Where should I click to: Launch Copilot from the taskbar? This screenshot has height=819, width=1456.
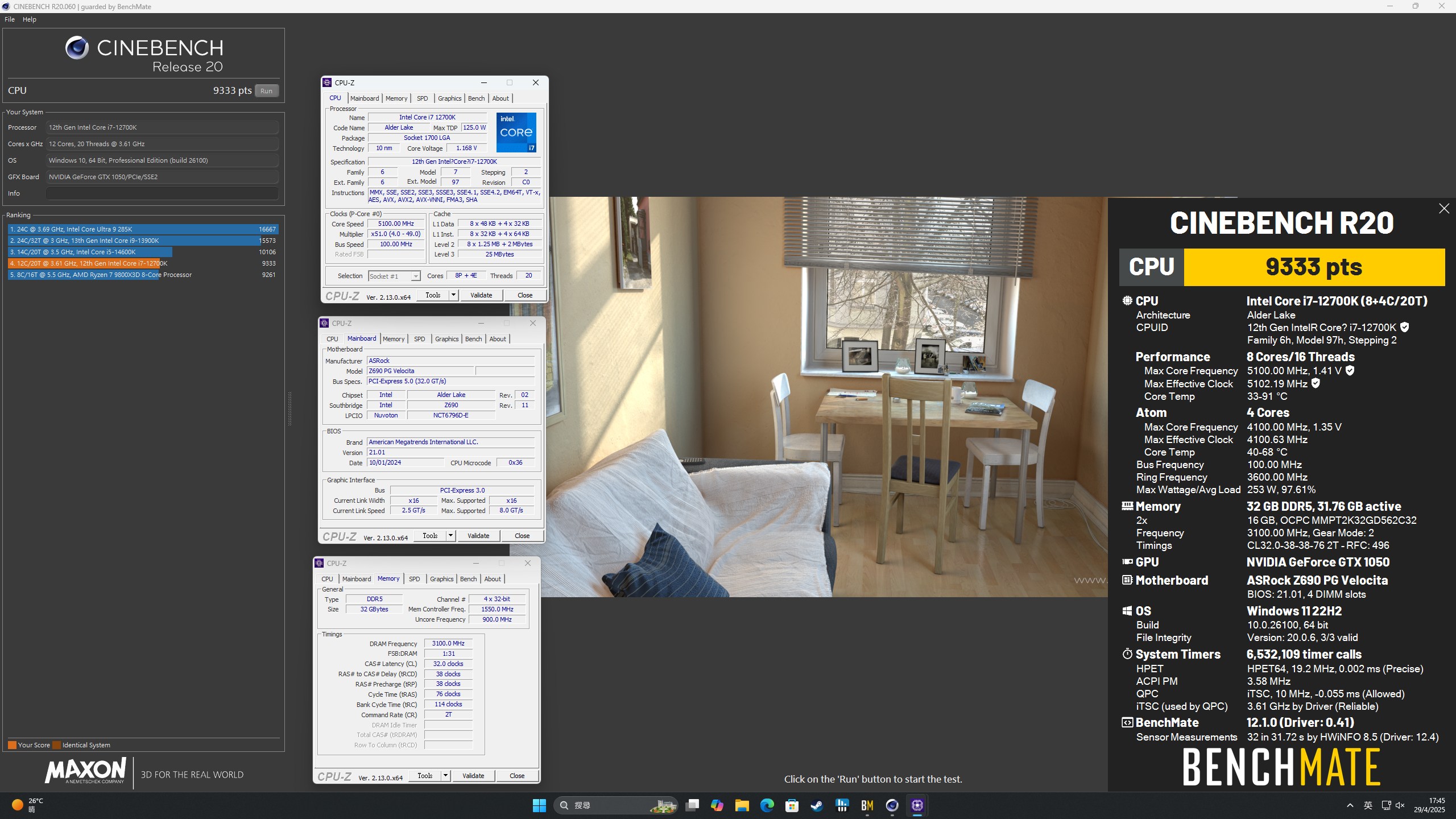(x=717, y=805)
